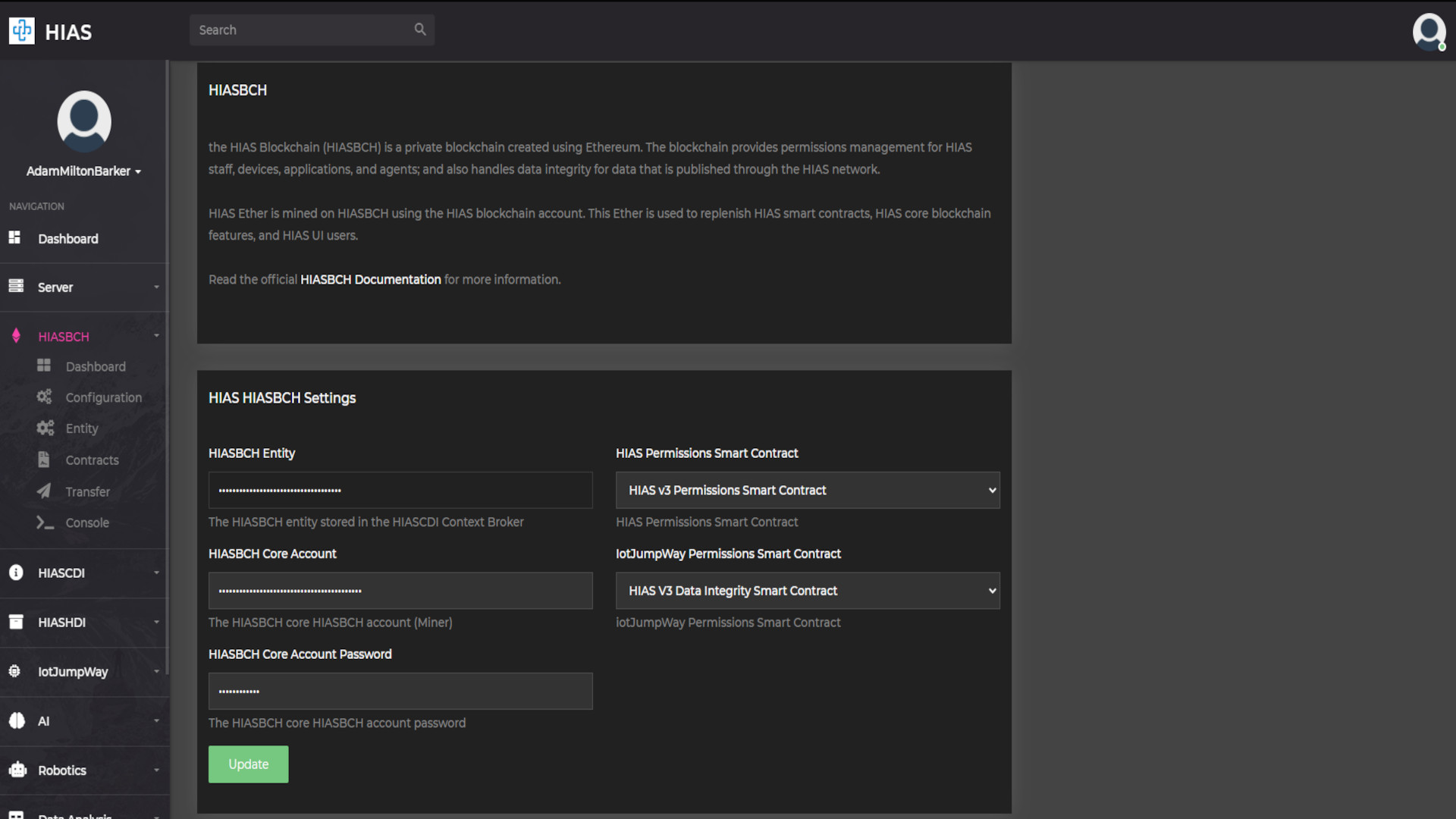Open the HIASBCH Documentation link
This screenshot has width=1456, height=819.
click(x=370, y=279)
